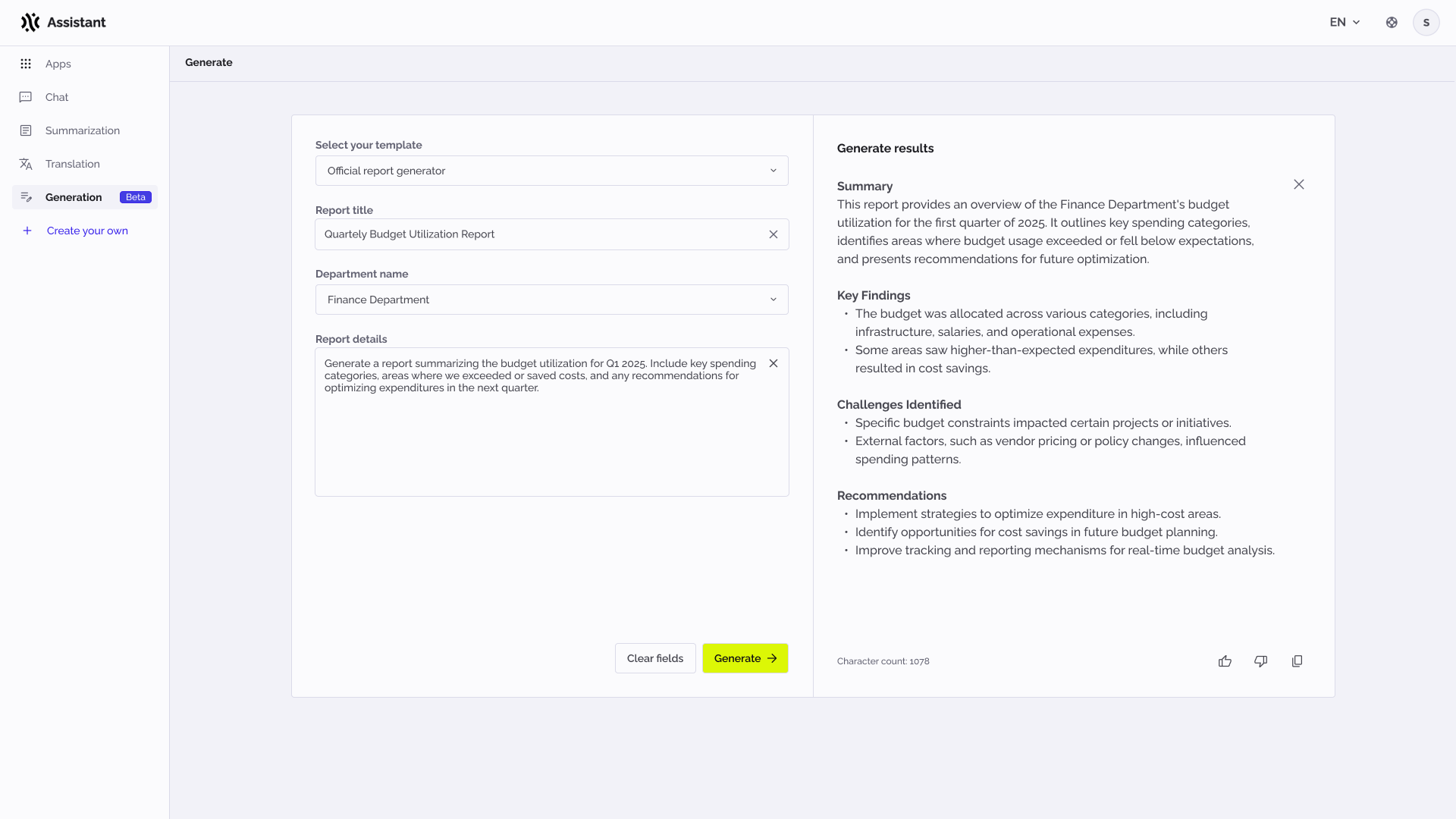
Task: Navigate to Summarization
Action: tap(82, 130)
